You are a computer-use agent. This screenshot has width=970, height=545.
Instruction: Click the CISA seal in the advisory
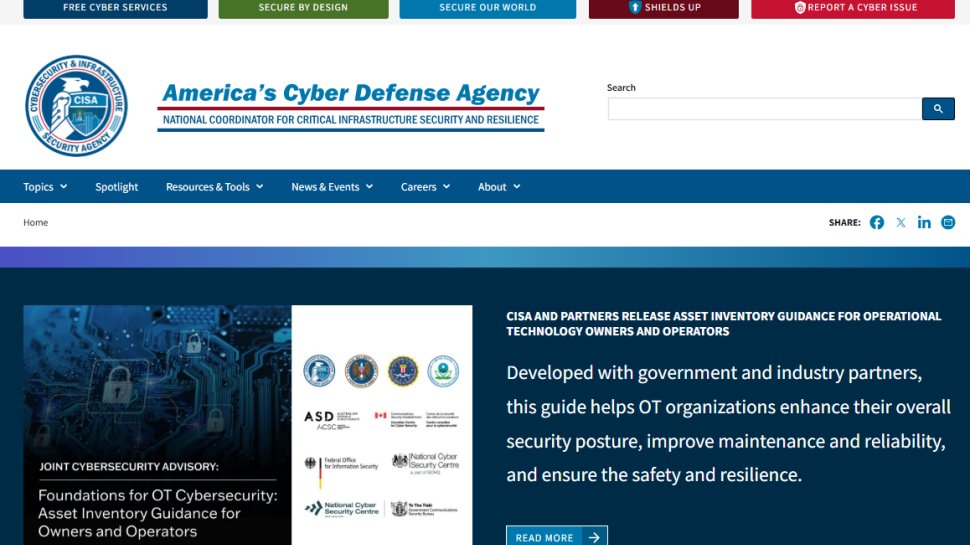click(x=319, y=371)
